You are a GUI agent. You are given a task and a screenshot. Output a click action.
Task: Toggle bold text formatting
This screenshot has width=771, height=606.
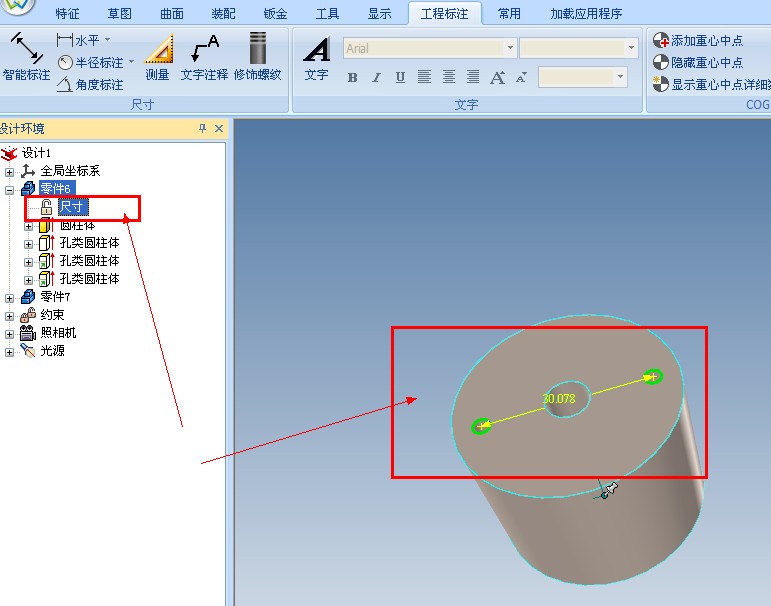pyautogui.click(x=352, y=78)
